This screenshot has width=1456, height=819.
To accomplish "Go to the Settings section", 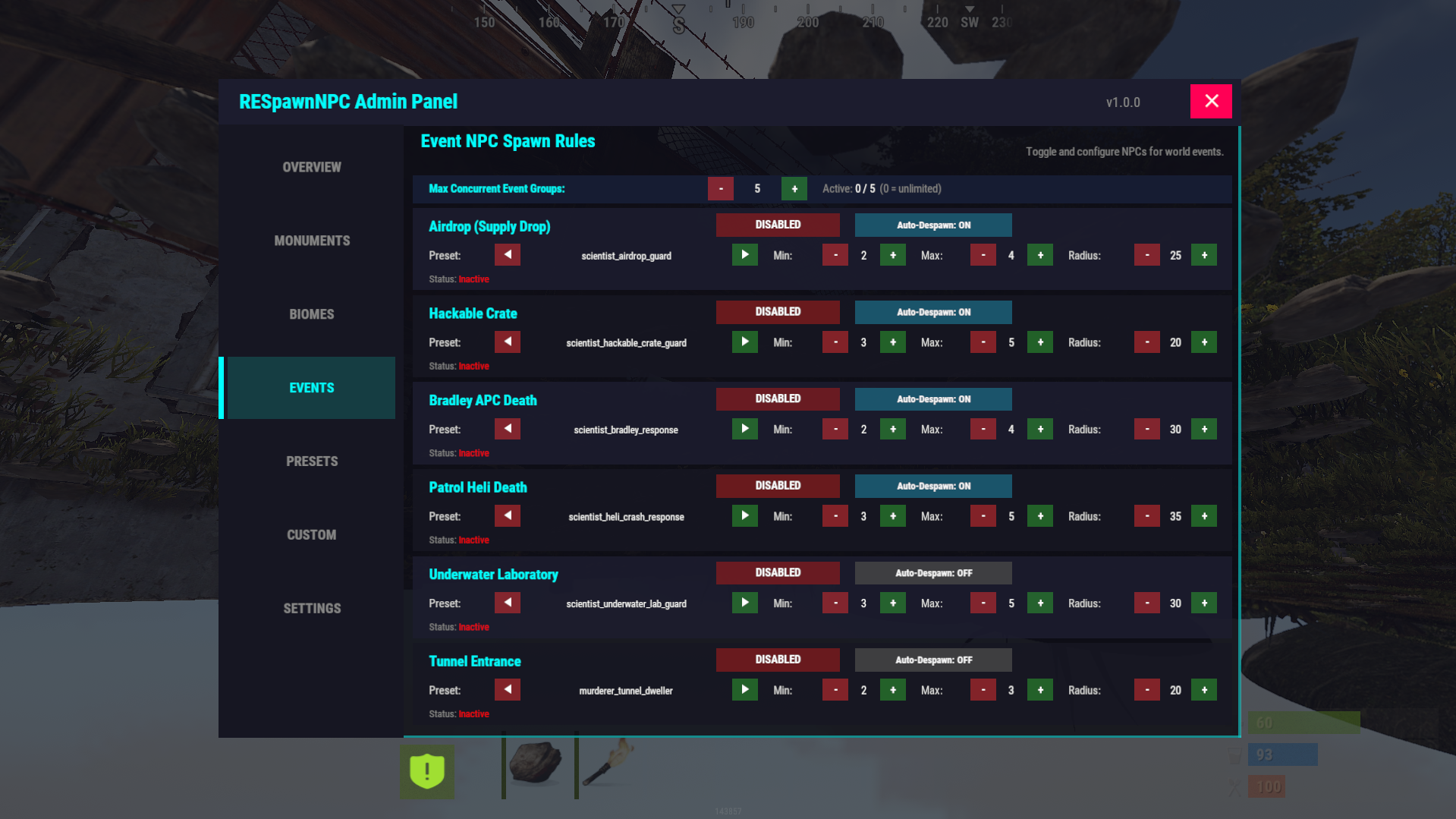I will (x=312, y=609).
